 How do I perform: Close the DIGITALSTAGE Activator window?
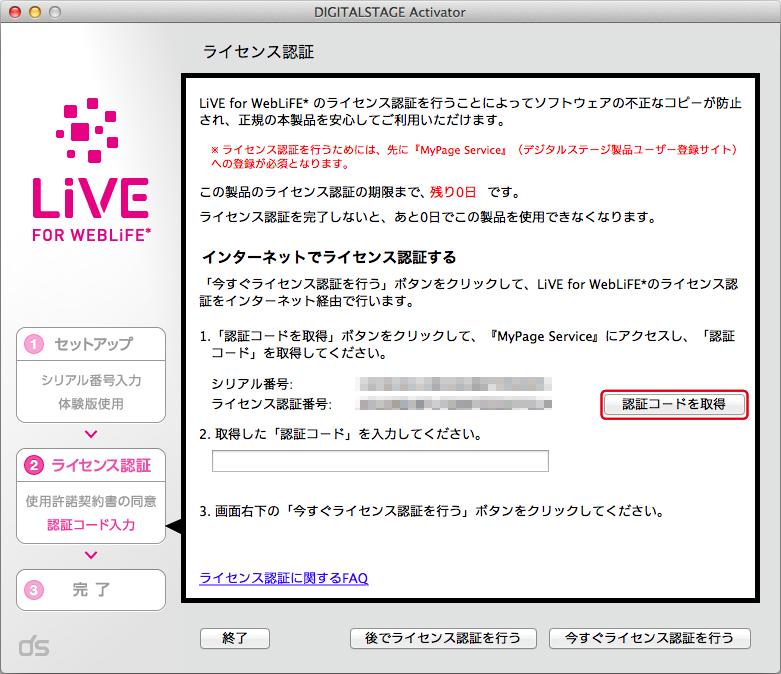click(x=15, y=12)
